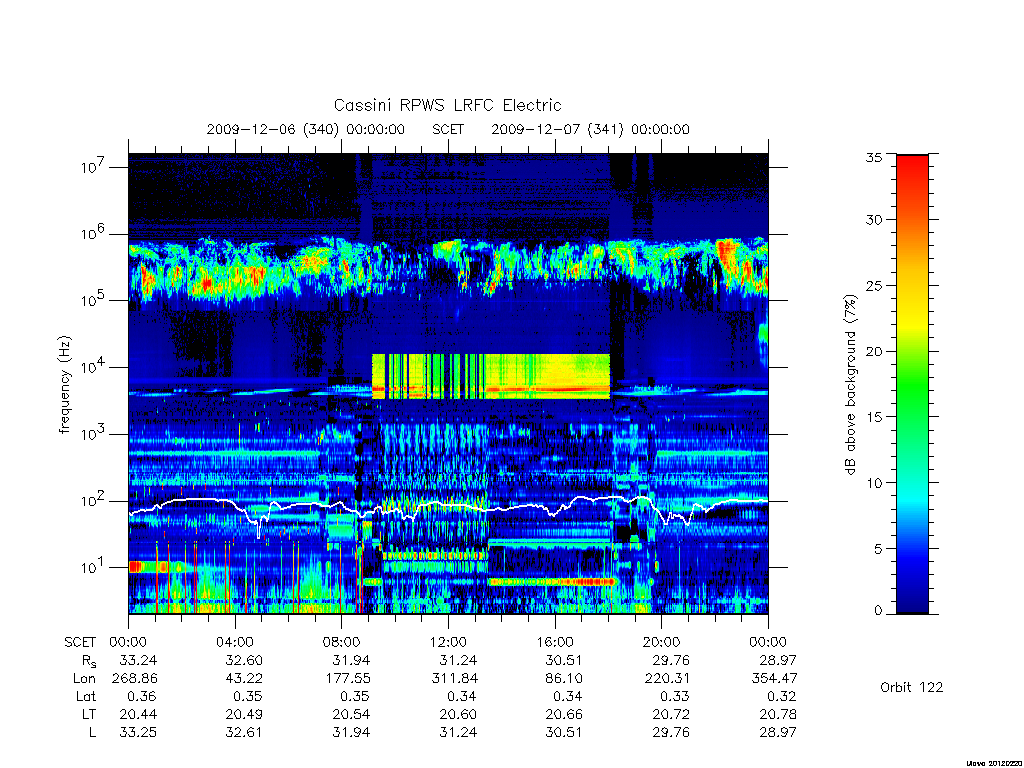The height and width of the screenshot is (768, 1024).
Task: Click the color bar value 5
Action: pyautogui.click(x=878, y=549)
